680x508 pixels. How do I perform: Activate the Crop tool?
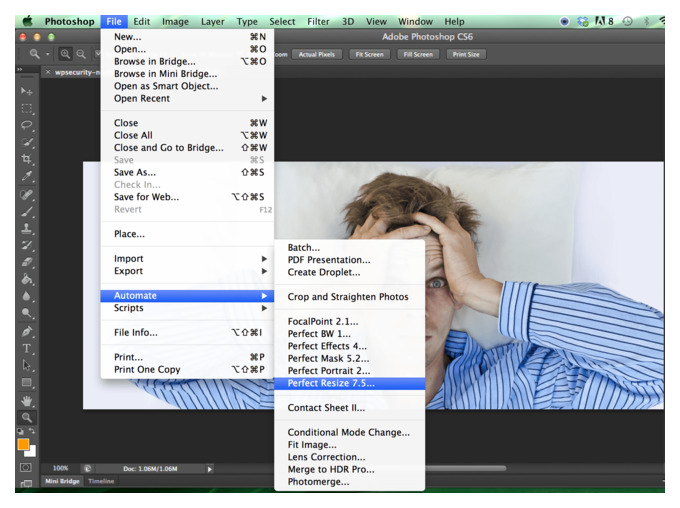26,159
